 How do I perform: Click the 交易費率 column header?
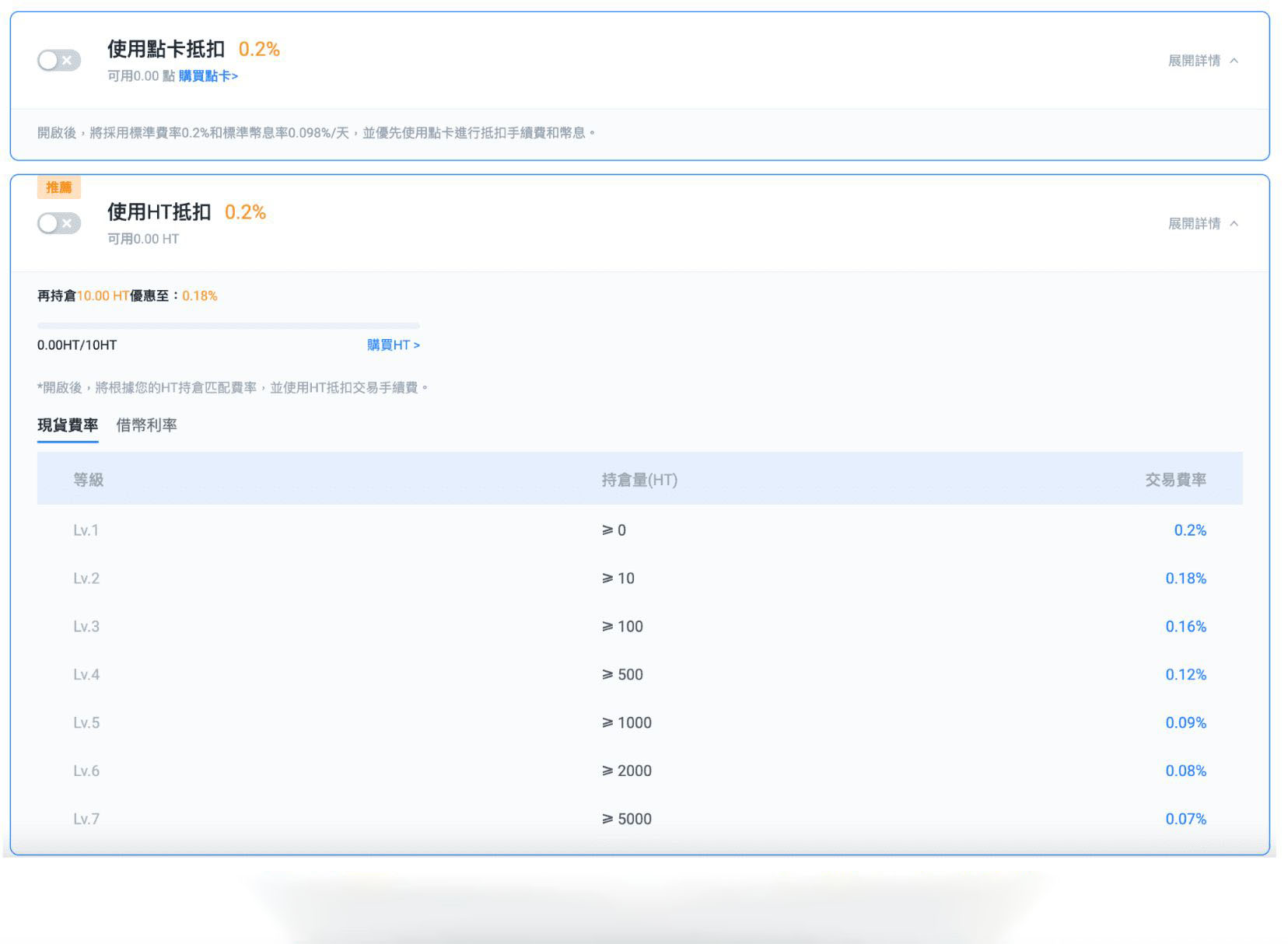1175,480
